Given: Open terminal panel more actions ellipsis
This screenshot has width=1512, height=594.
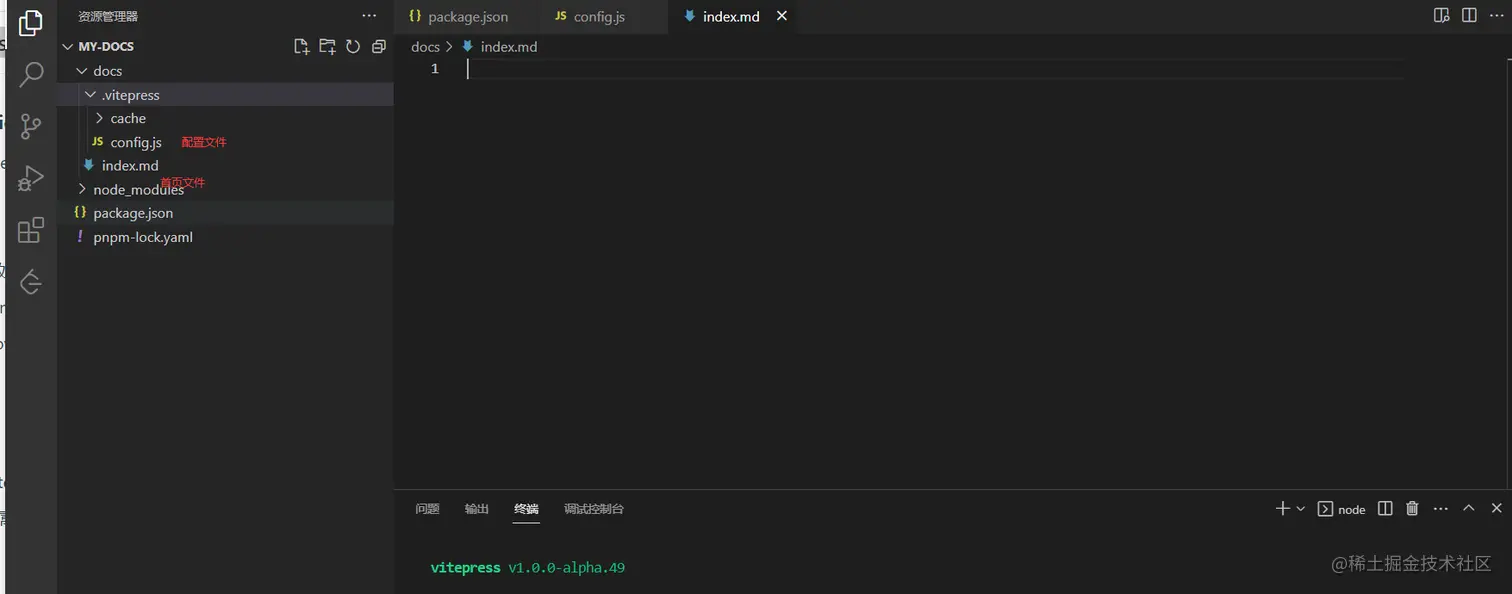Looking at the screenshot, I should tap(1440, 509).
